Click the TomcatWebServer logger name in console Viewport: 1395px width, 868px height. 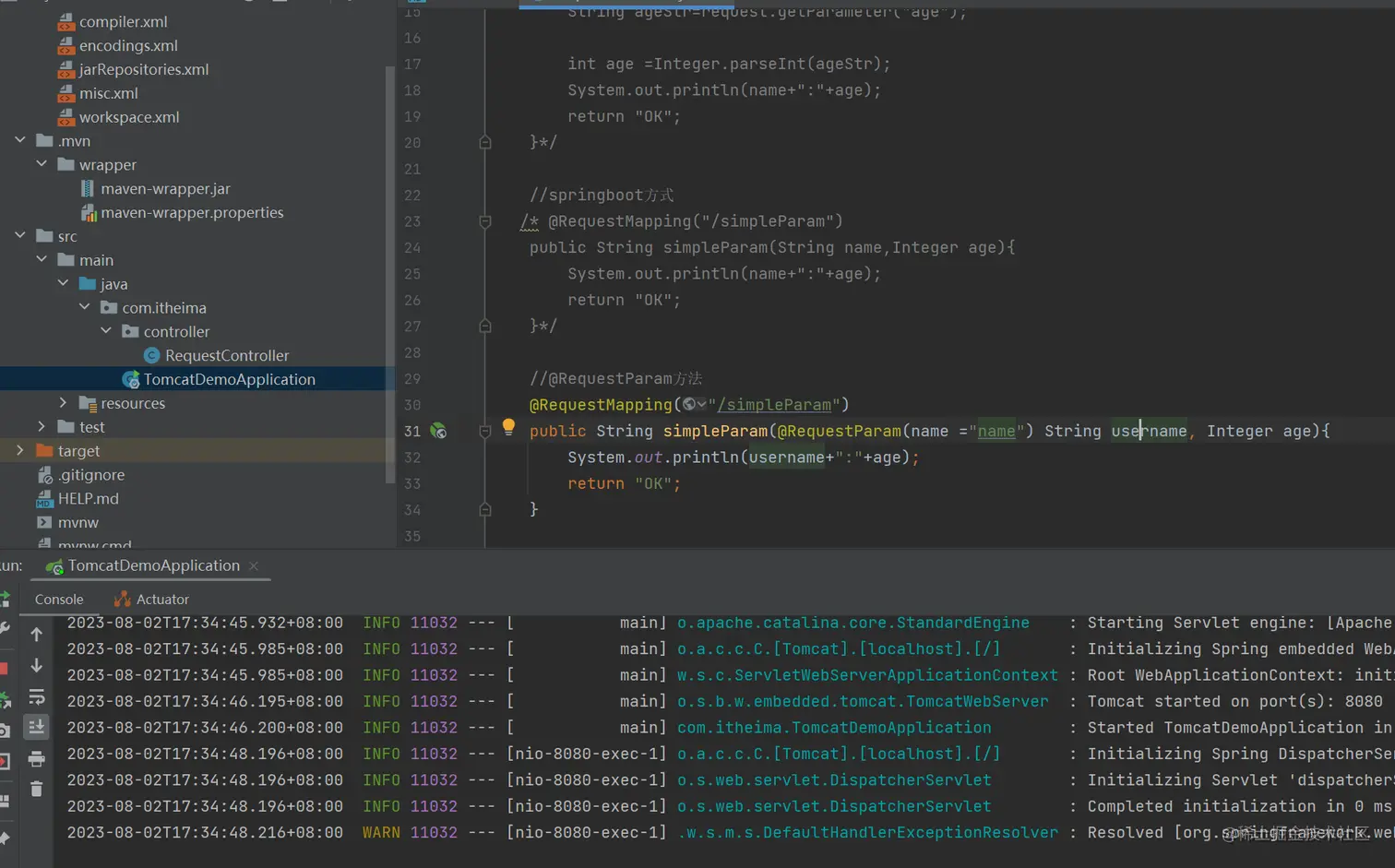click(x=863, y=701)
